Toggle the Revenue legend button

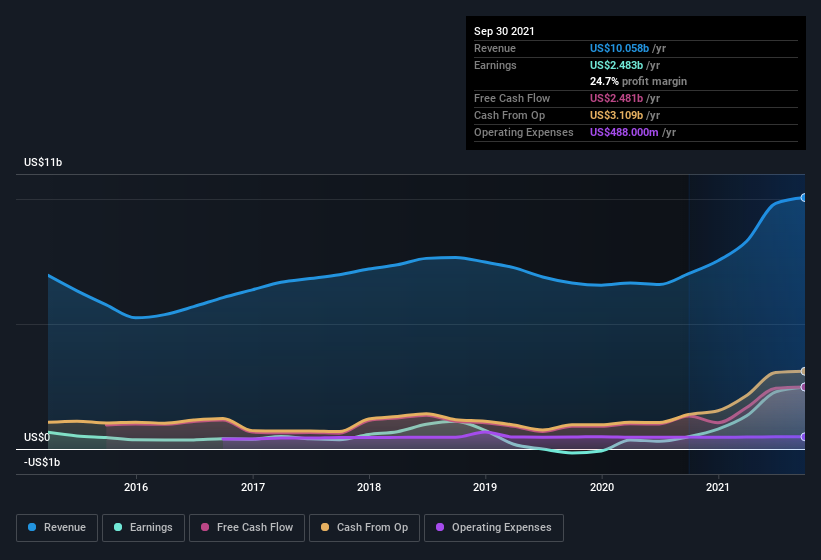57,528
